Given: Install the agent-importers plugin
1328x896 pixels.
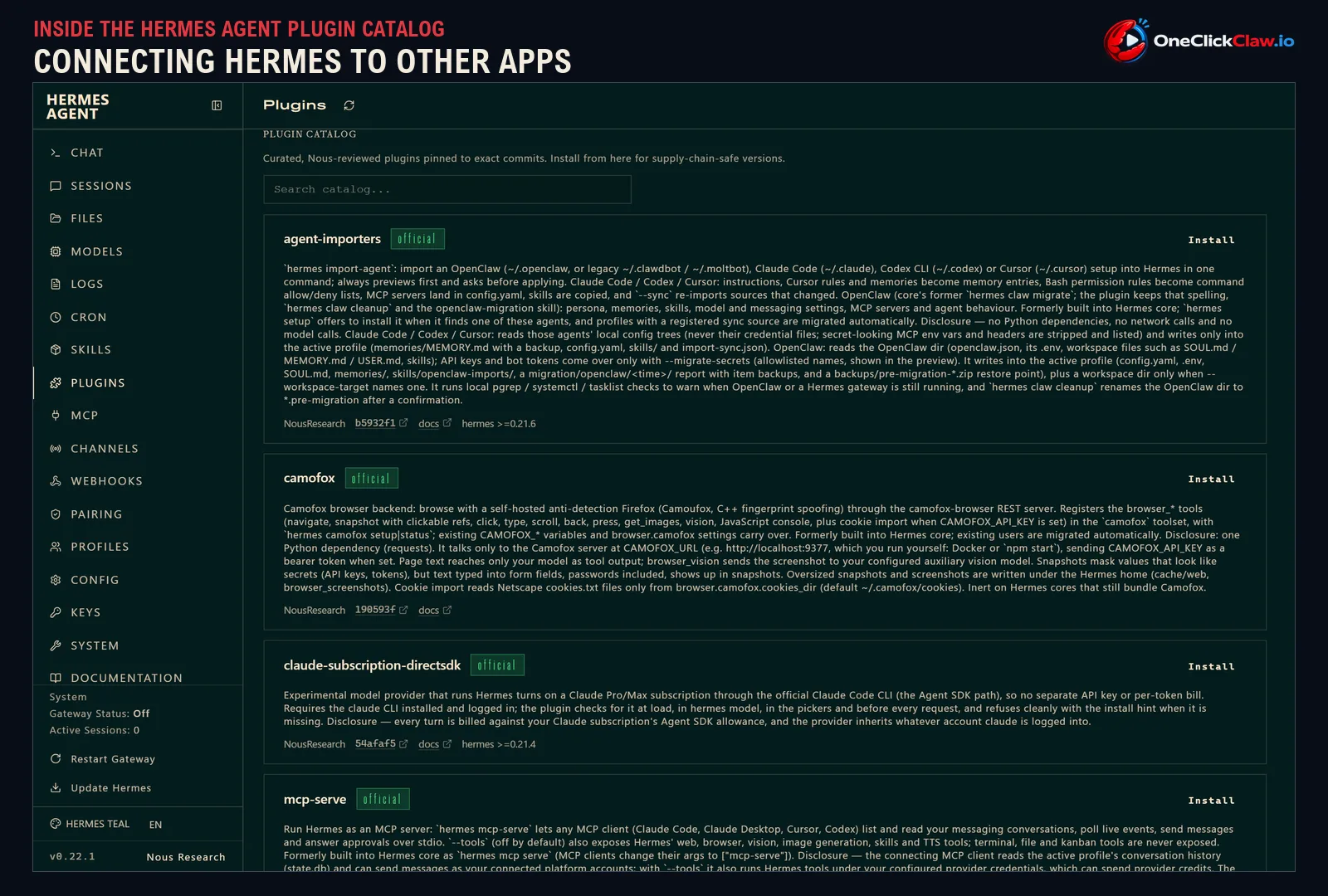Looking at the screenshot, I should click(1211, 240).
